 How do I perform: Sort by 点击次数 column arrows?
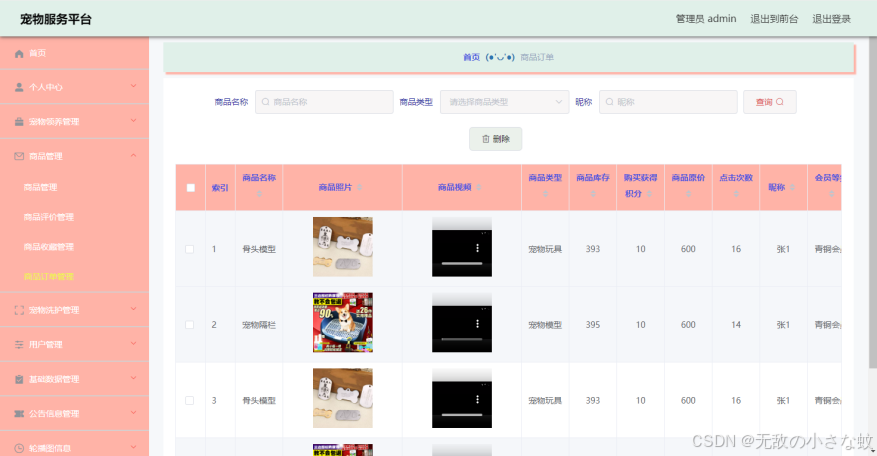coord(736,194)
